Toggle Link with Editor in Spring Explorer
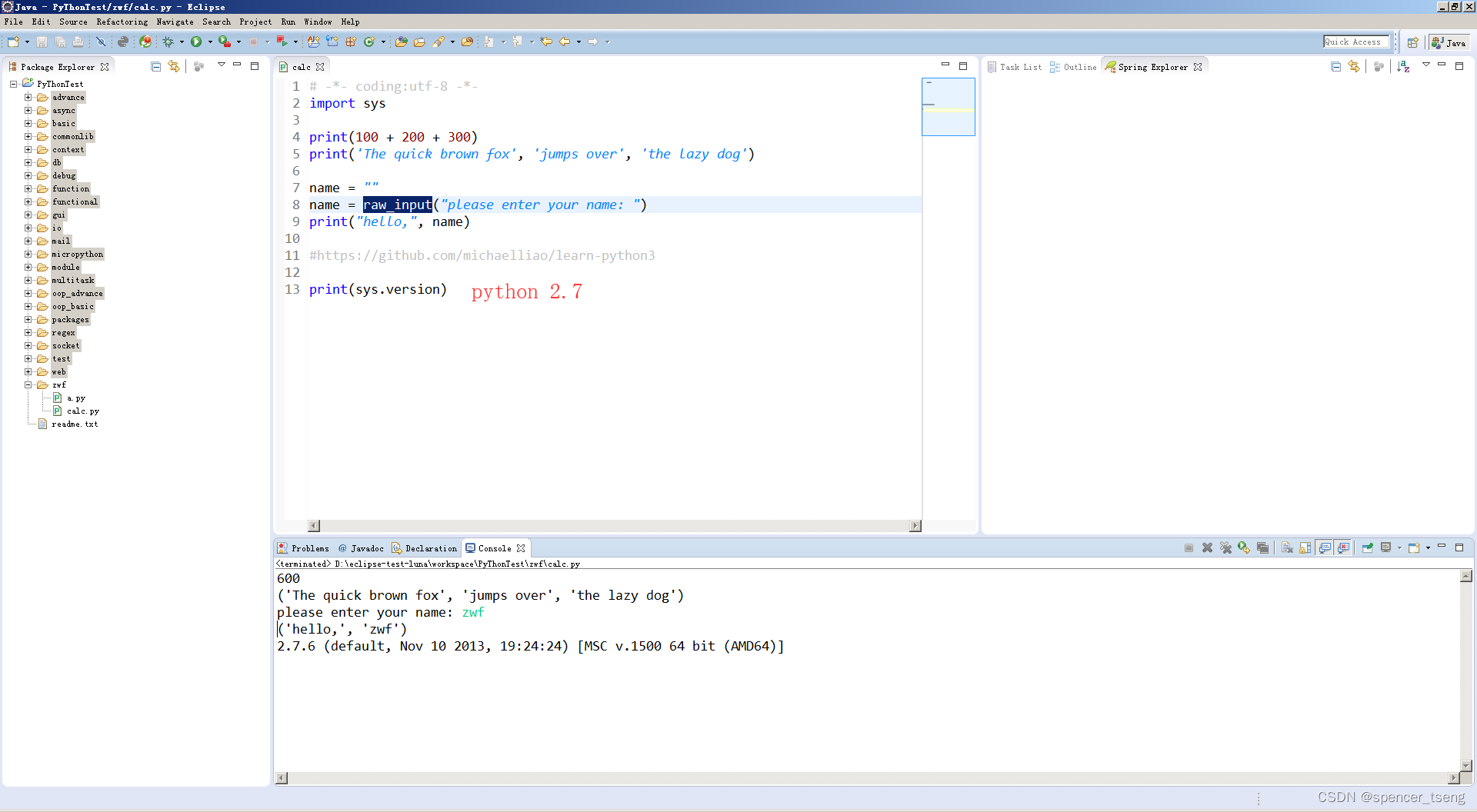This screenshot has width=1477, height=812. (x=1354, y=67)
